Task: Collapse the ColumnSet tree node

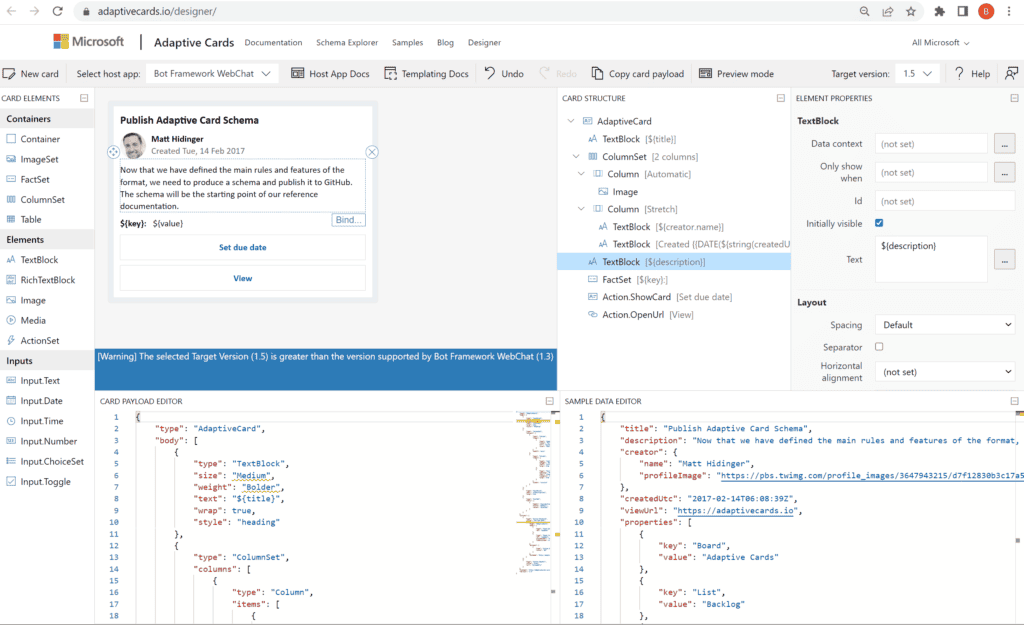Action: click(576, 157)
